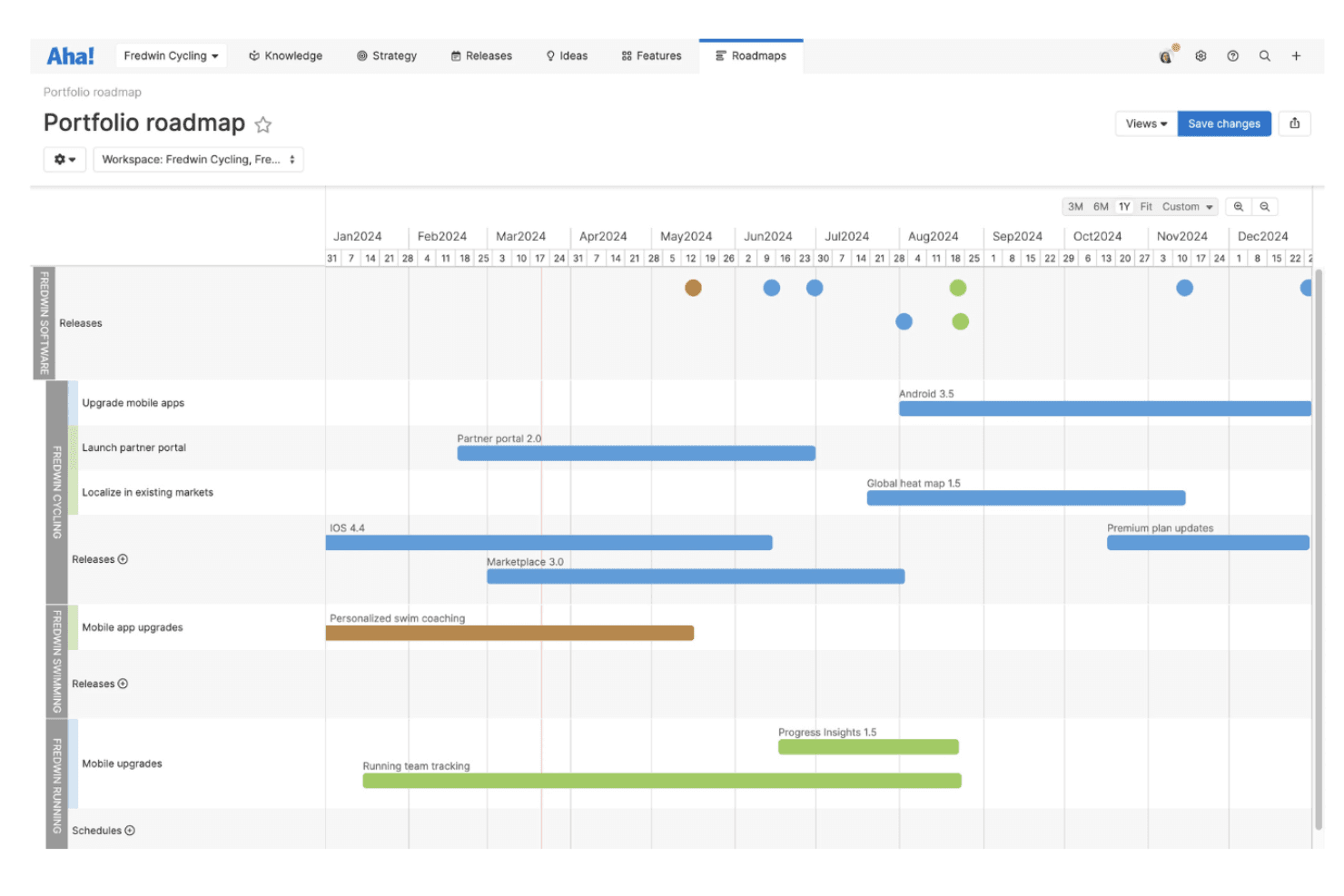Open the Custom timeframe dropdown
Screen dimensions: 1344x896
(x=1187, y=207)
